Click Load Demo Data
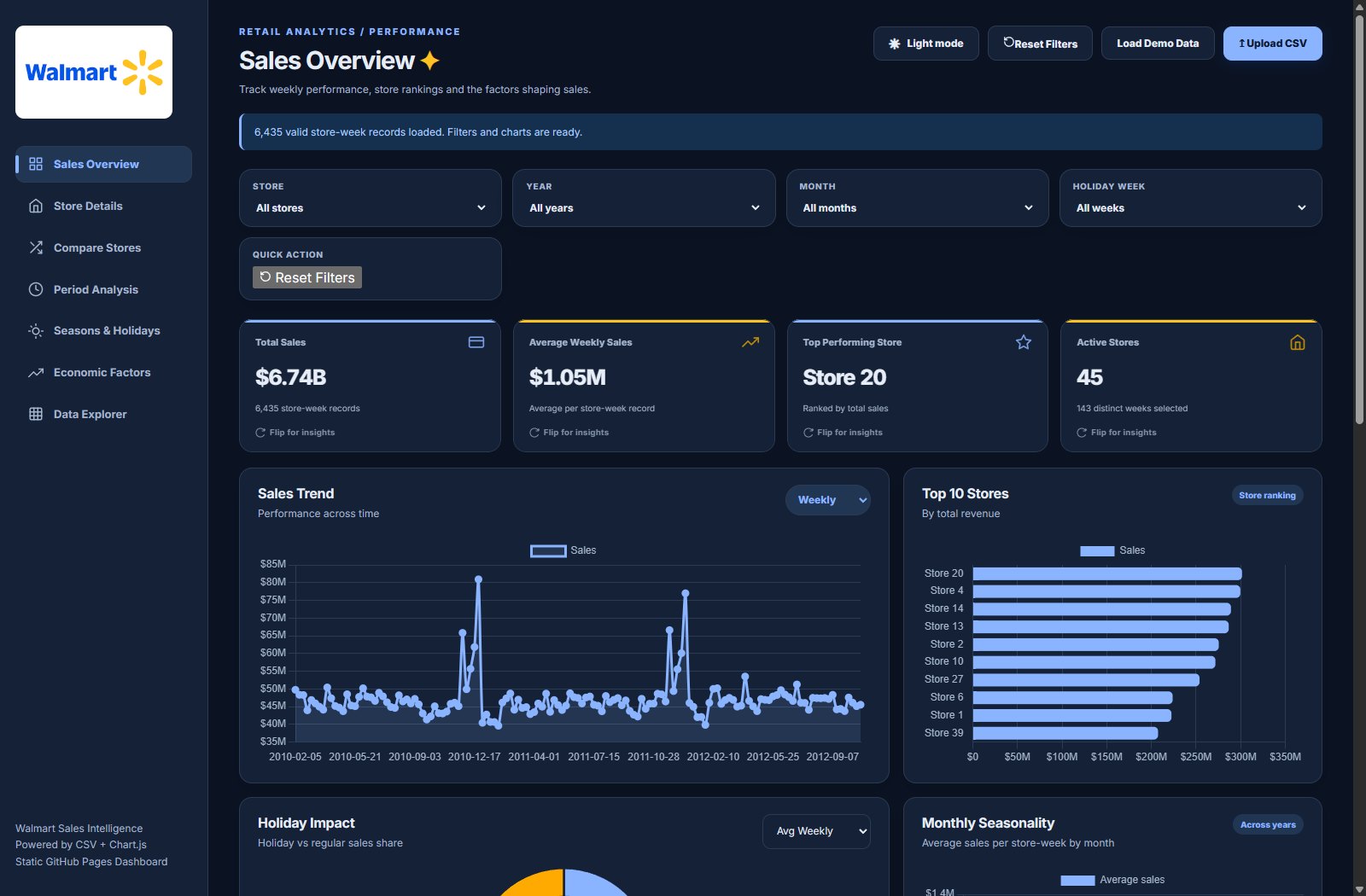Image resolution: width=1366 pixels, height=896 pixels. pyautogui.click(x=1158, y=44)
